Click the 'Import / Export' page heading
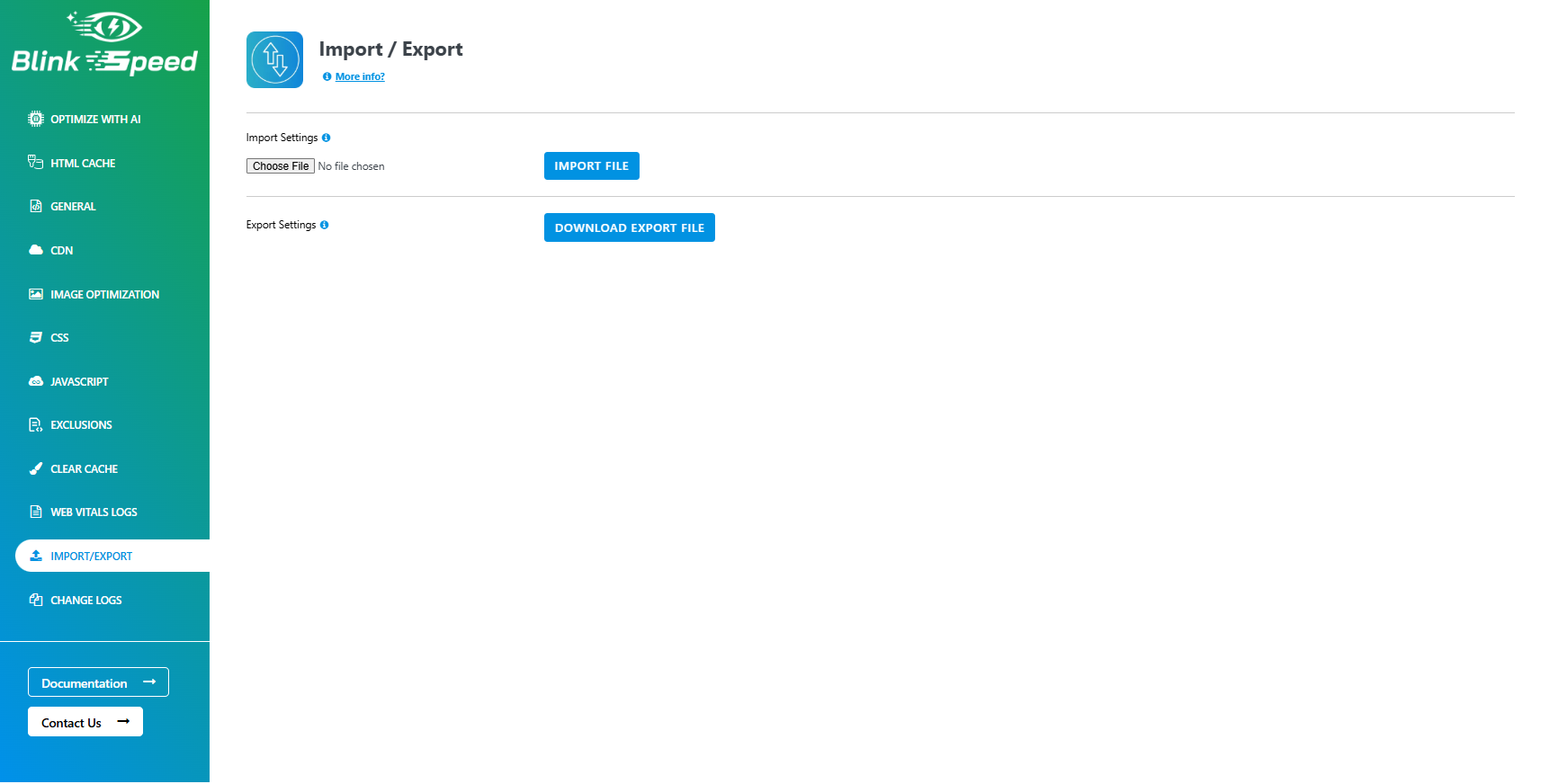 coord(390,49)
